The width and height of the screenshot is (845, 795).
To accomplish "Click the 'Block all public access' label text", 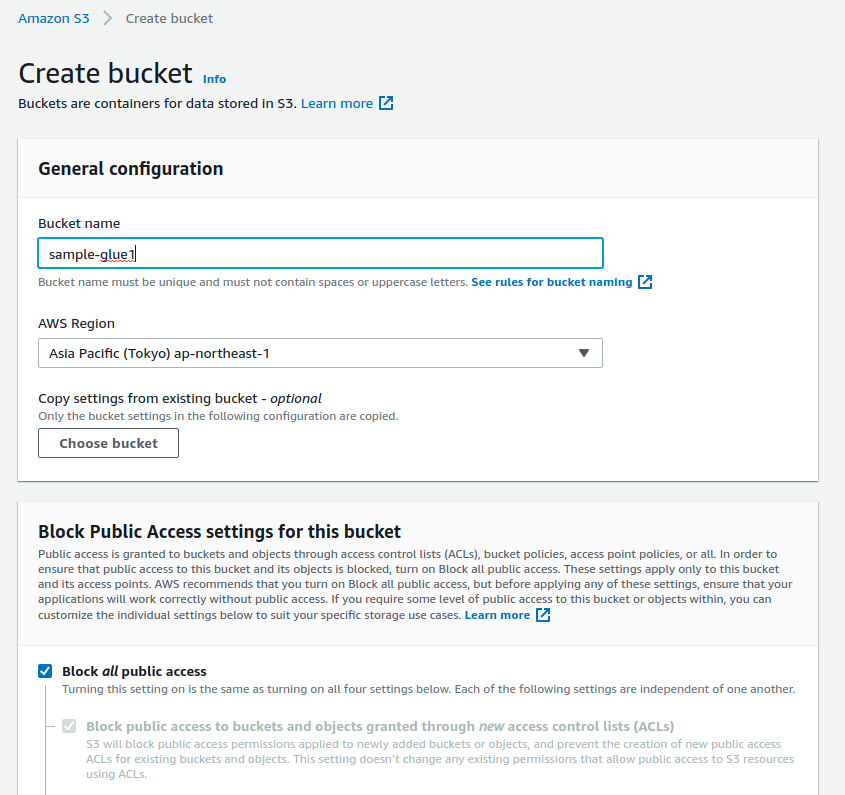I will [134, 671].
